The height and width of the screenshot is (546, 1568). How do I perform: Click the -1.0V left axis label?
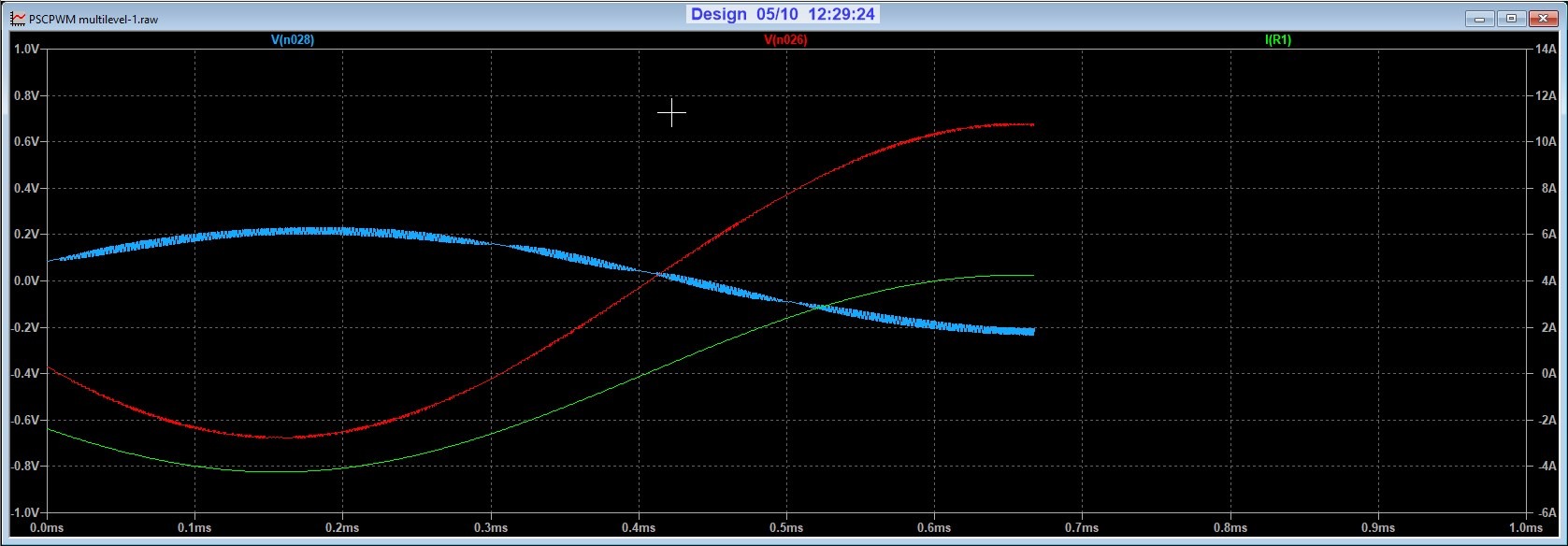[25, 512]
